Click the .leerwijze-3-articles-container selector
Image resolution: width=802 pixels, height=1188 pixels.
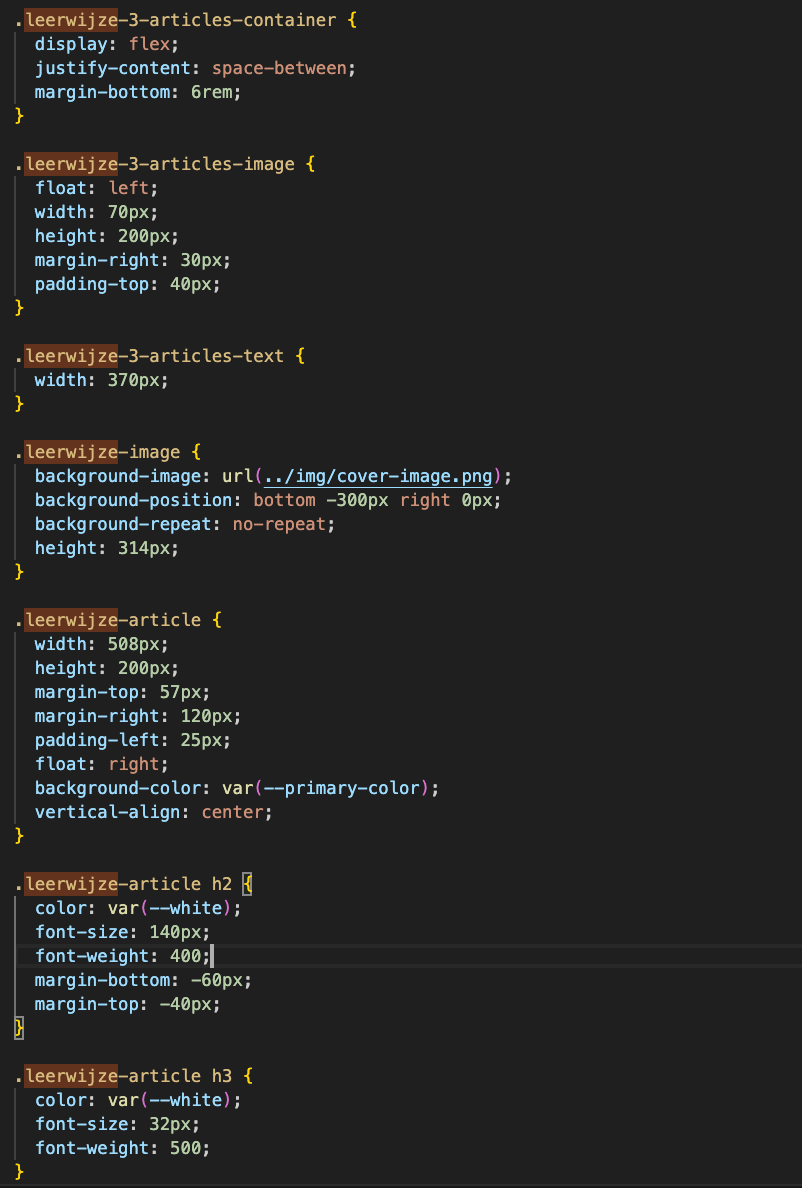175,20
